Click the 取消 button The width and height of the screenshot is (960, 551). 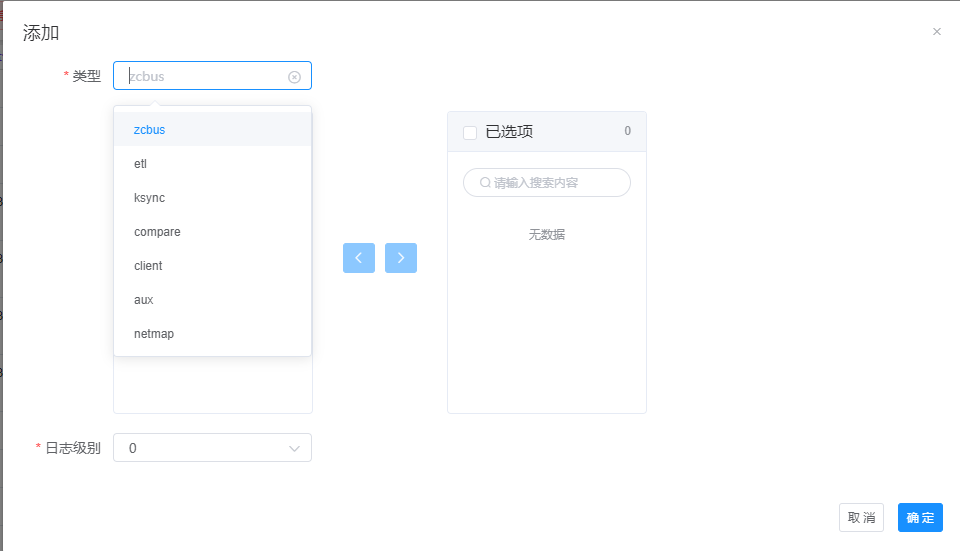tap(861, 518)
